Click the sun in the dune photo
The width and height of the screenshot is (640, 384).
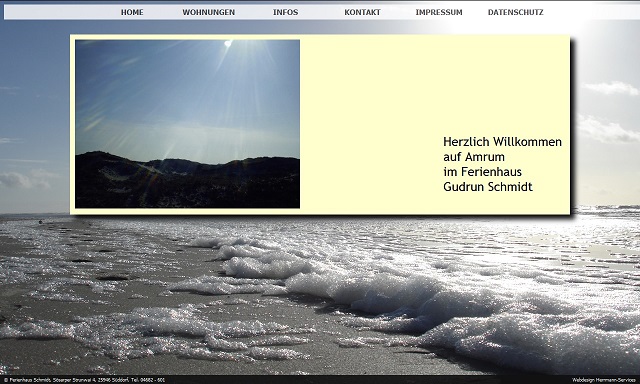228,43
